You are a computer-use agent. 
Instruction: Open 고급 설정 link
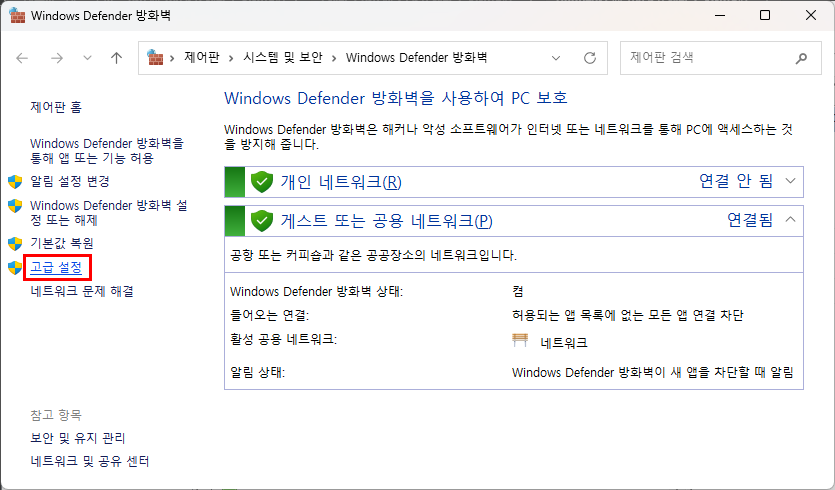[56, 267]
